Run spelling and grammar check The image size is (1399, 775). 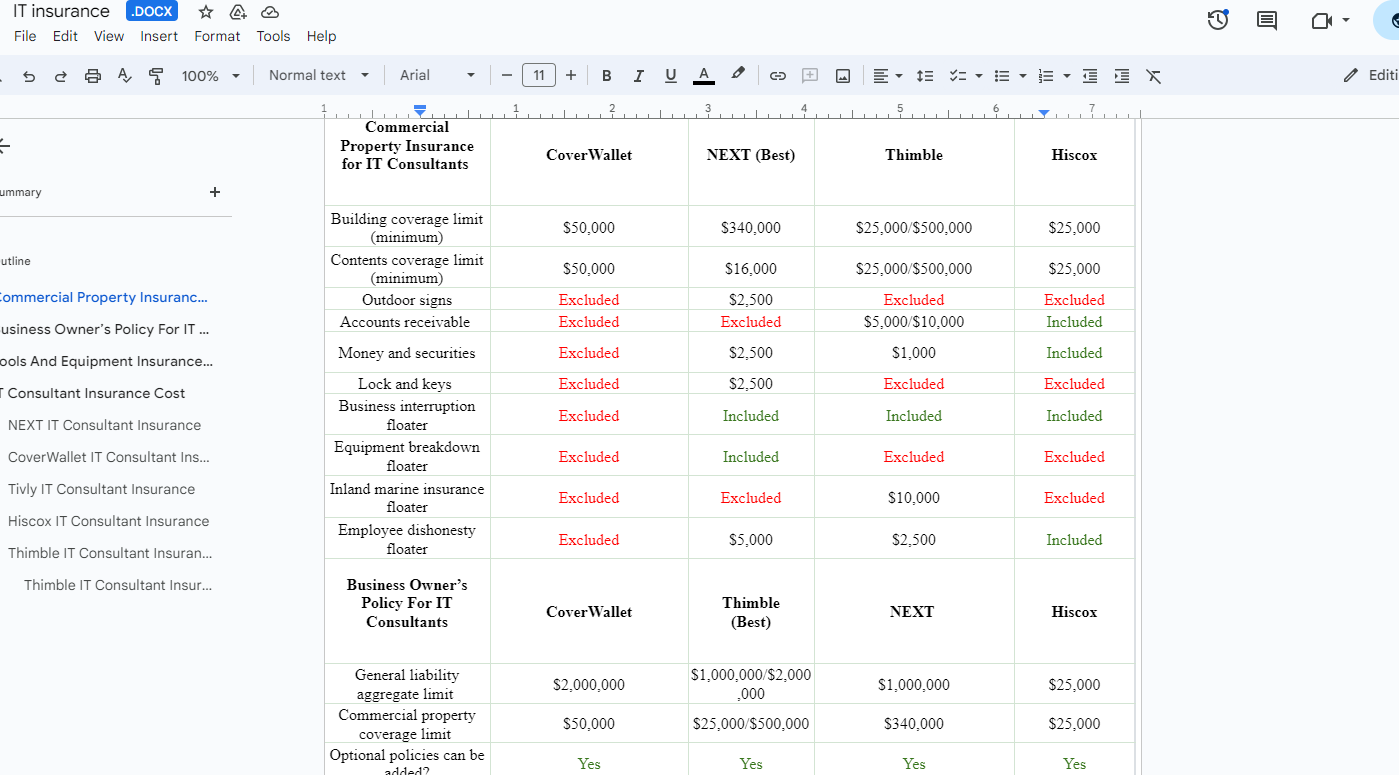(125, 76)
